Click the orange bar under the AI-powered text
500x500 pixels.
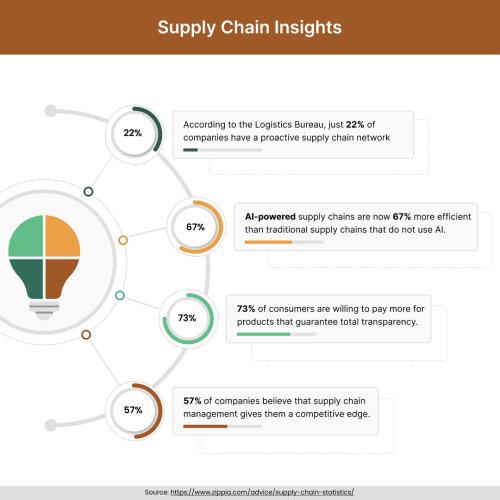[268, 242]
